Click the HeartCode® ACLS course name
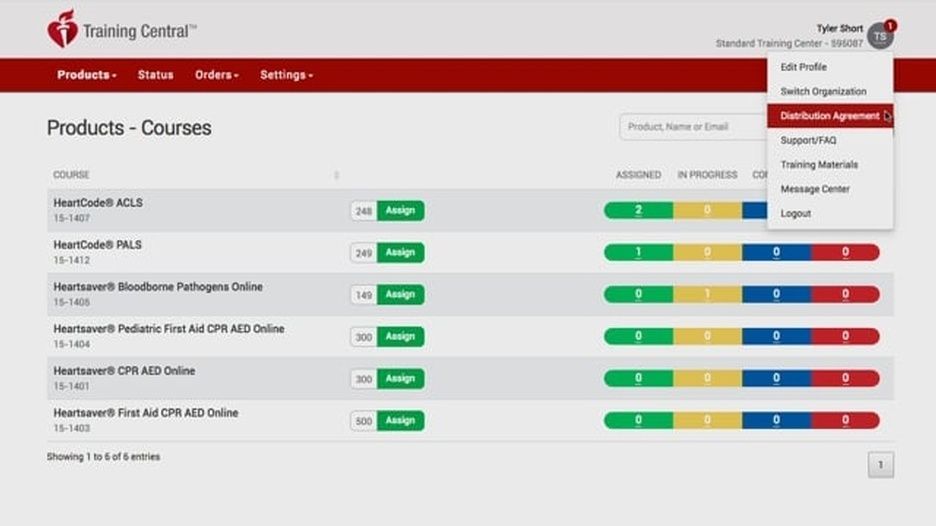936x526 pixels. click(x=98, y=203)
